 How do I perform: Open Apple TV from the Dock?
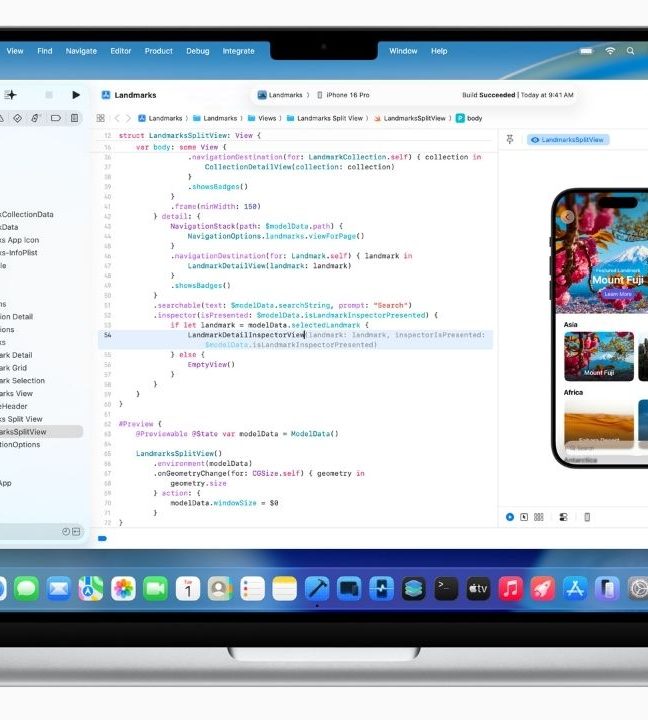(x=478, y=588)
